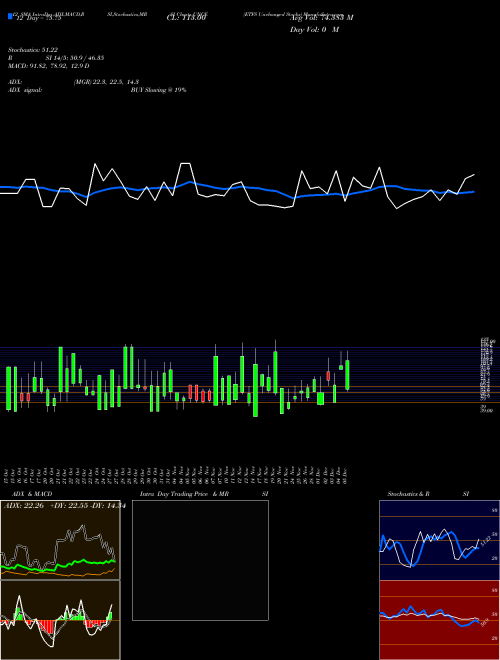Click the 'MACD: 91.82, 78.92, 12.9 D' line
This screenshot has height=660, width=500.
(48, 66)
